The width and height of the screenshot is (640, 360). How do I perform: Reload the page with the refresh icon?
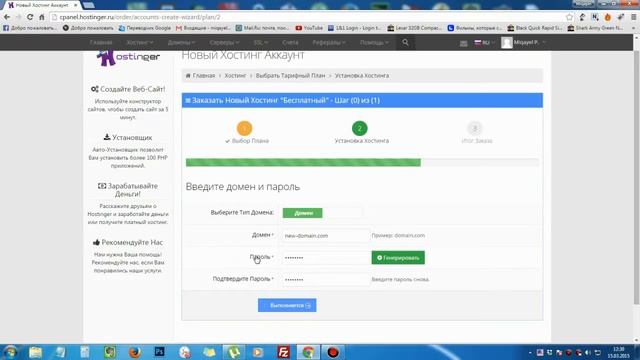pyautogui.click(x=30, y=17)
